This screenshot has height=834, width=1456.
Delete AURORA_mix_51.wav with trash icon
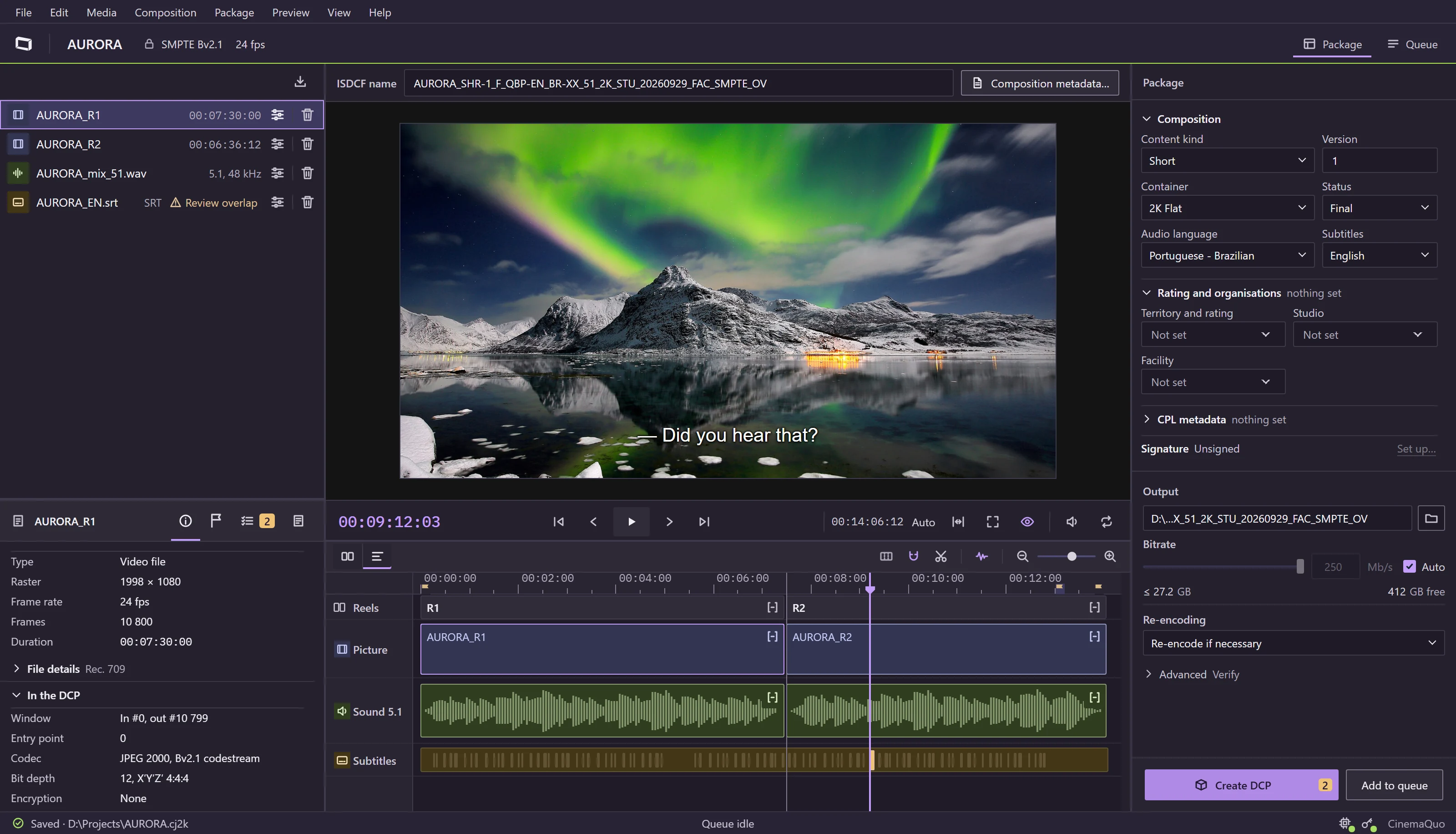click(307, 173)
